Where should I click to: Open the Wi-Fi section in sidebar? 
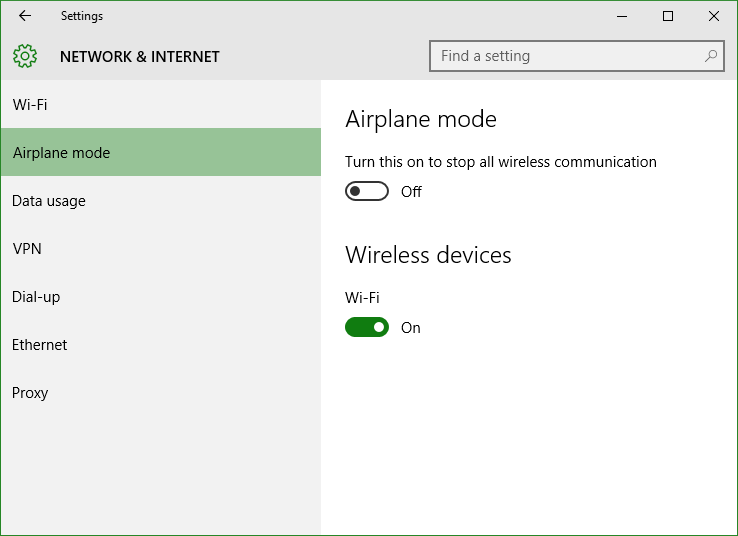161,104
